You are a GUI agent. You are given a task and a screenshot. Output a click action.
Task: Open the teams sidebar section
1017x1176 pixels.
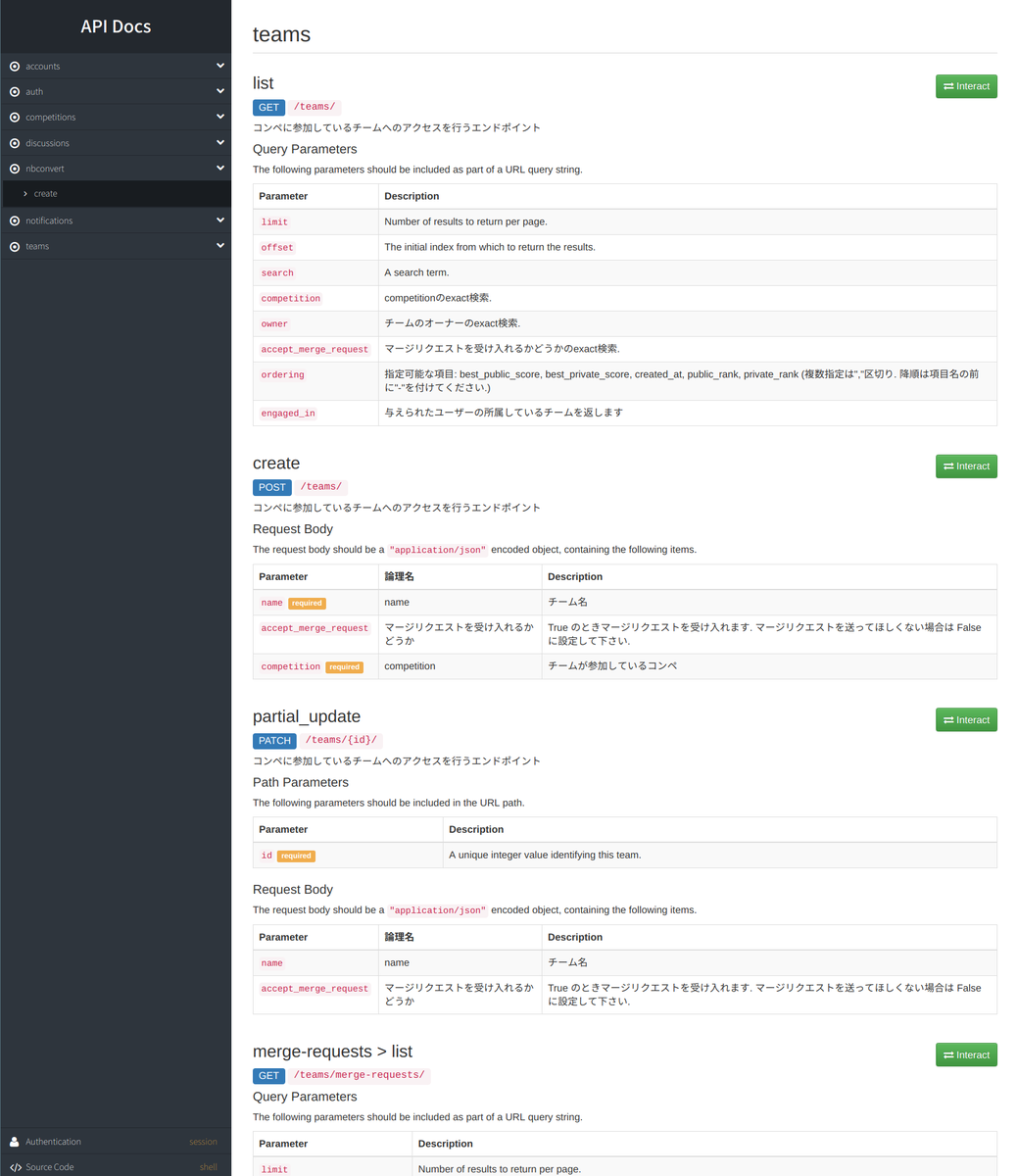coord(116,246)
